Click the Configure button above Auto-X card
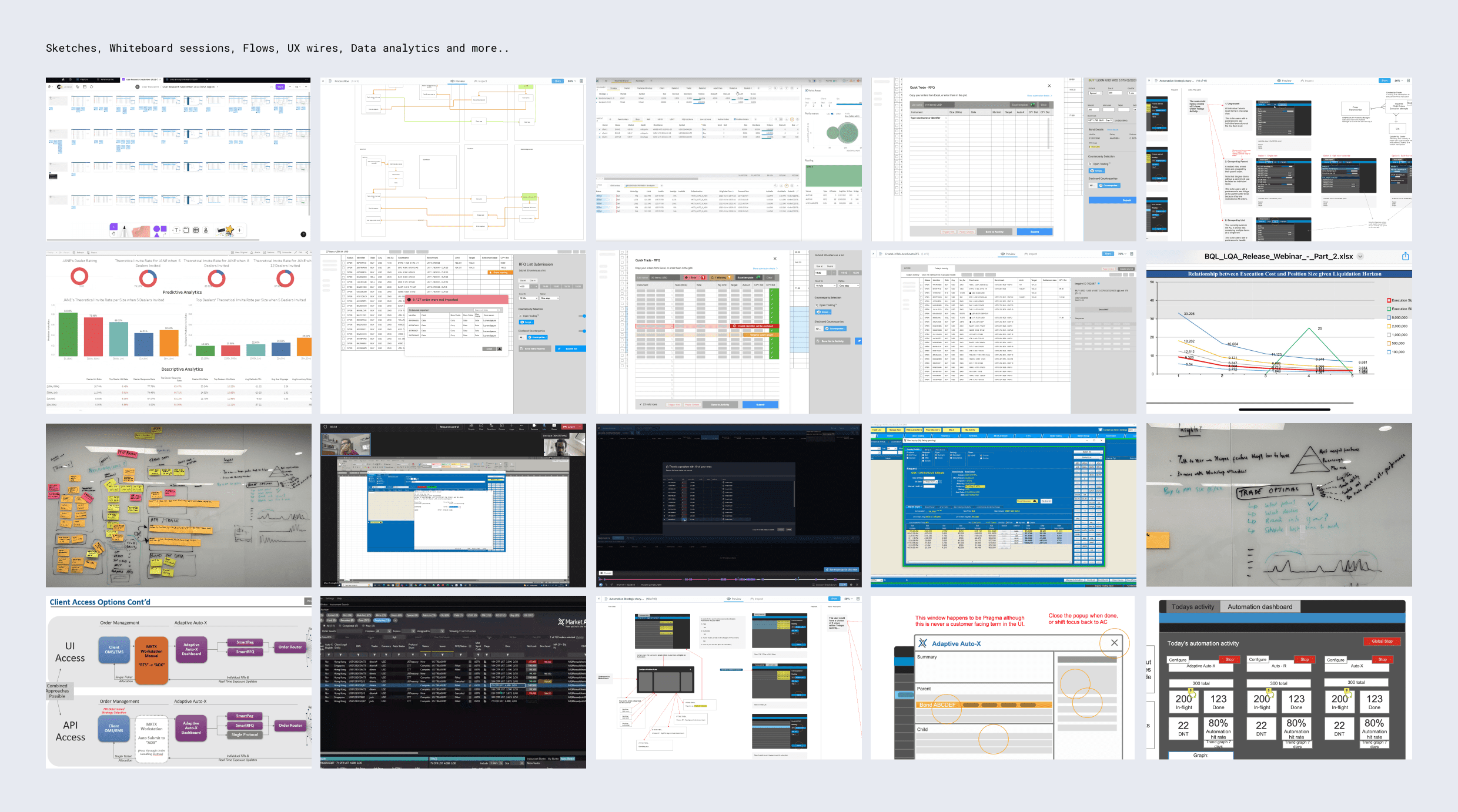Screen dimensions: 1458x812 (1336, 660)
